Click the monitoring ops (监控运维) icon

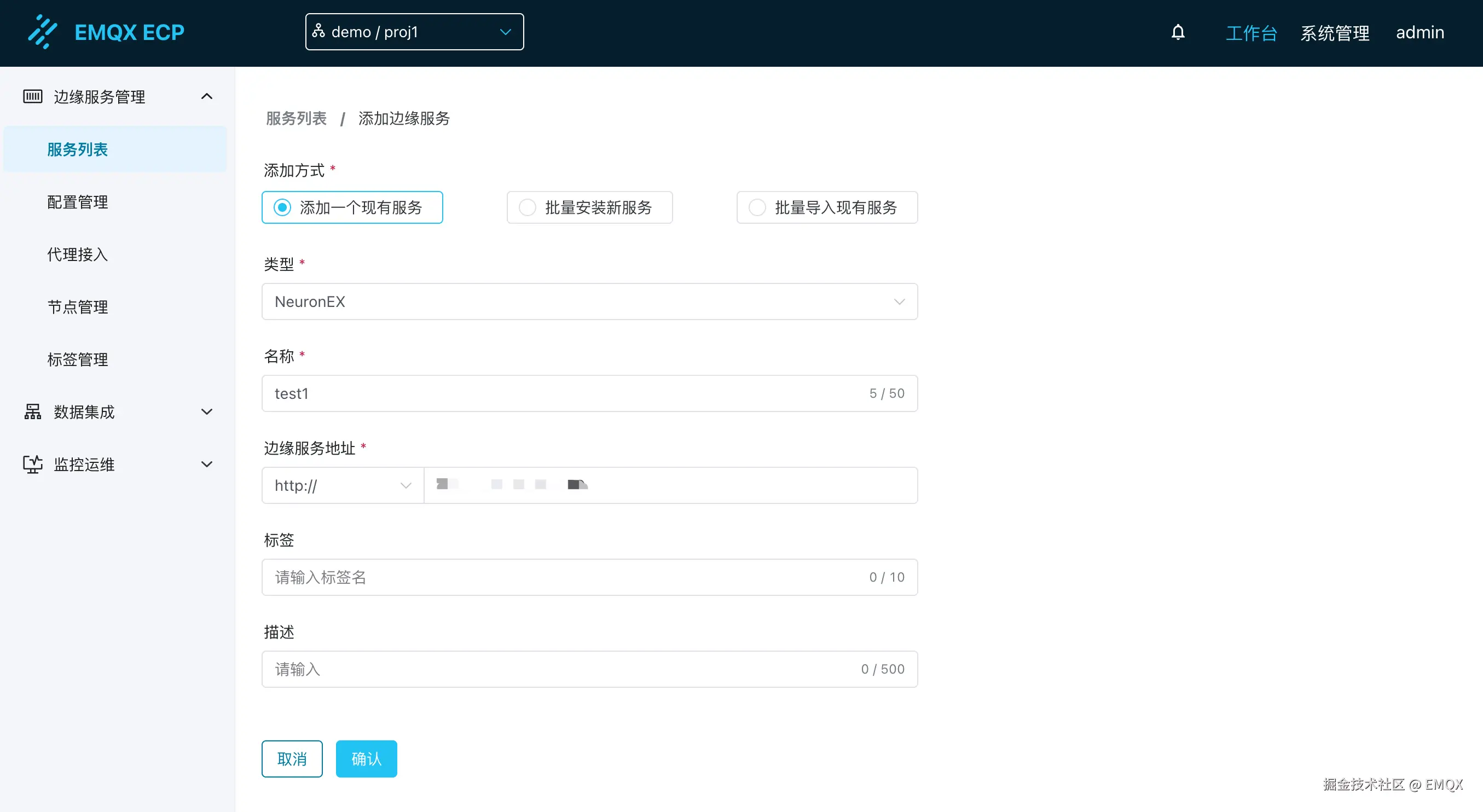pyautogui.click(x=33, y=464)
